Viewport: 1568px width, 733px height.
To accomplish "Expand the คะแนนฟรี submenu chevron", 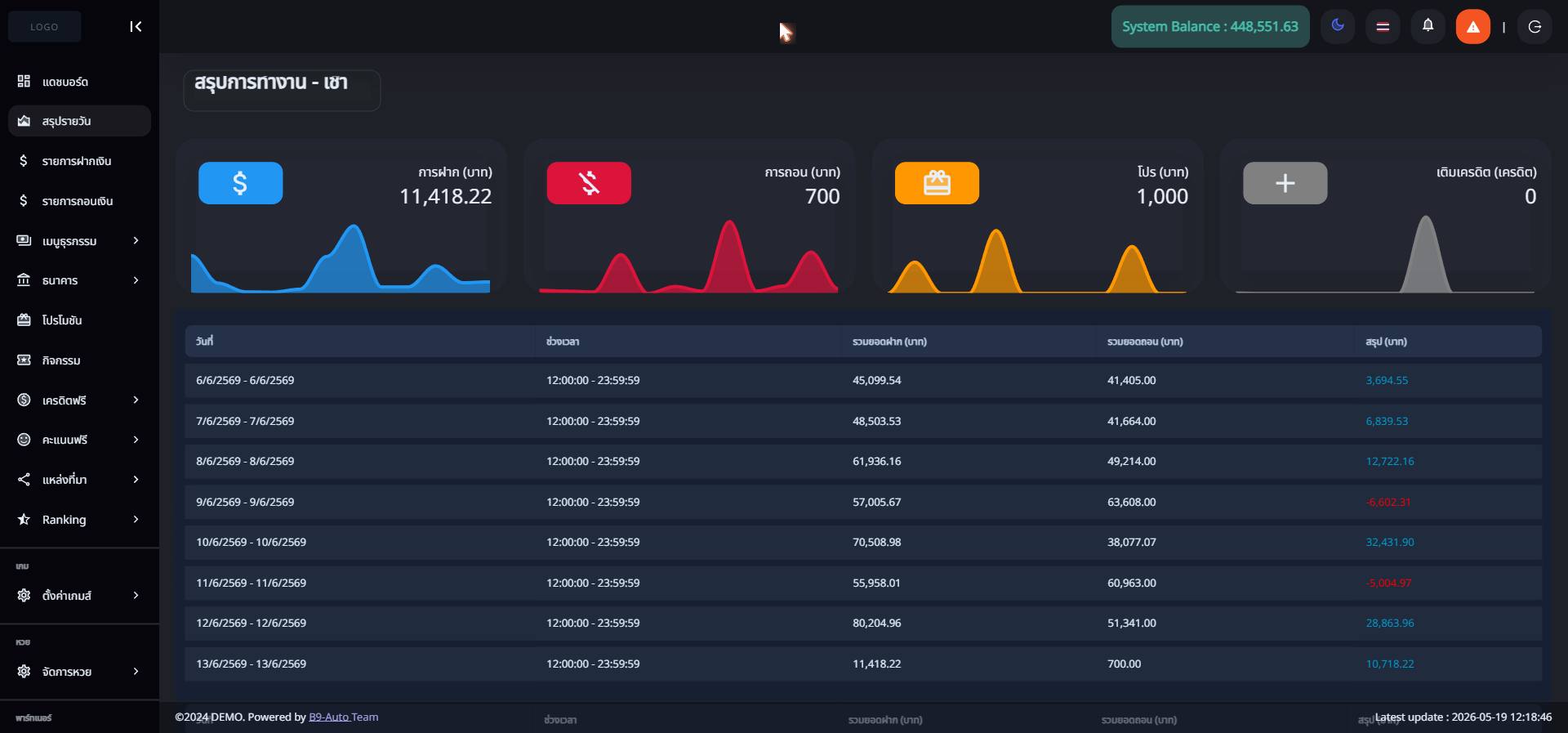I will pyautogui.click(x=136, y=440).
